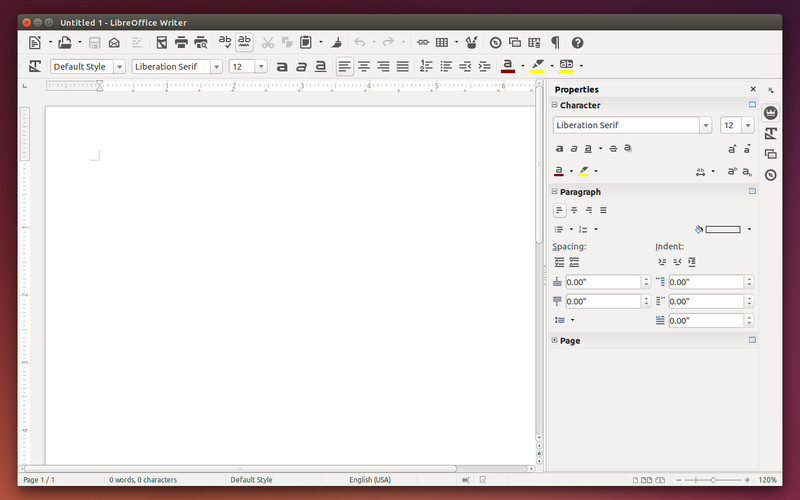Toggle Italic in formatting toolbar

(302, 66)
